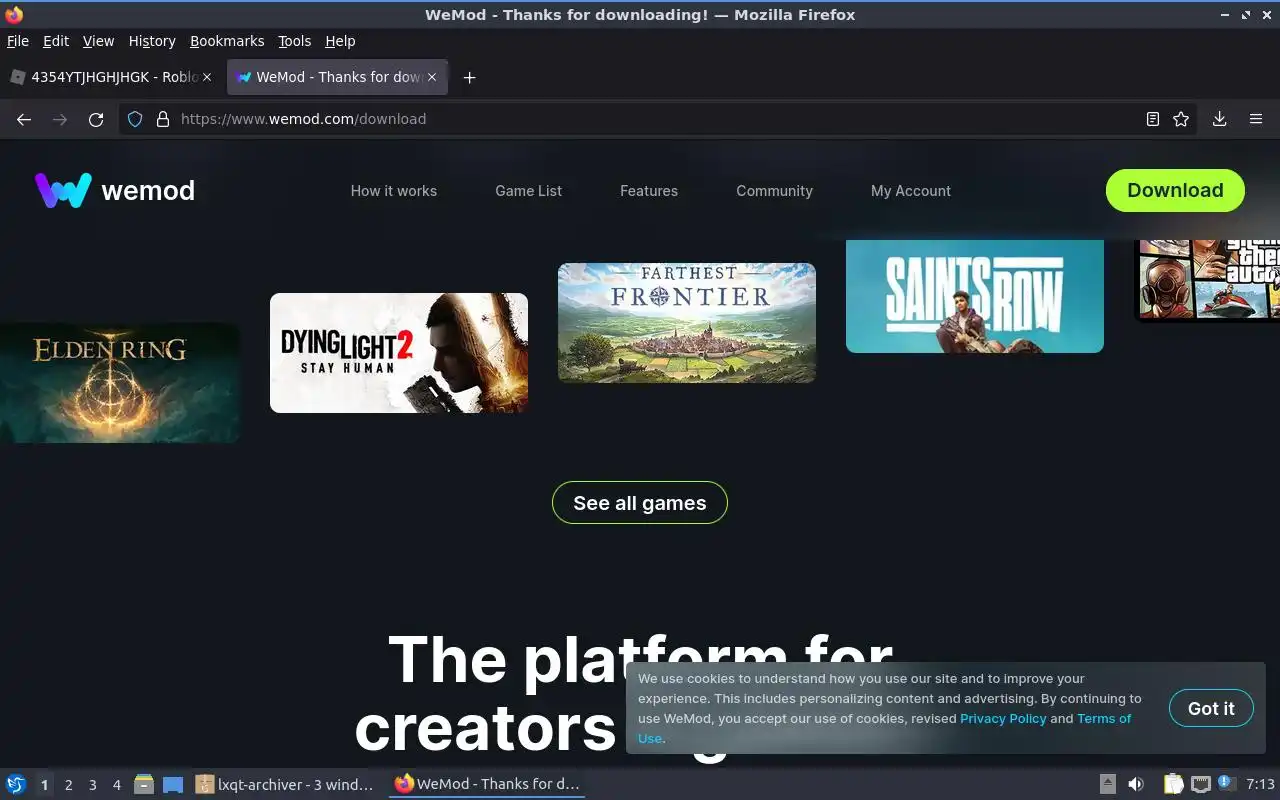Open the Bookmarks menu

pyautogui.click(x=227, y=41)
